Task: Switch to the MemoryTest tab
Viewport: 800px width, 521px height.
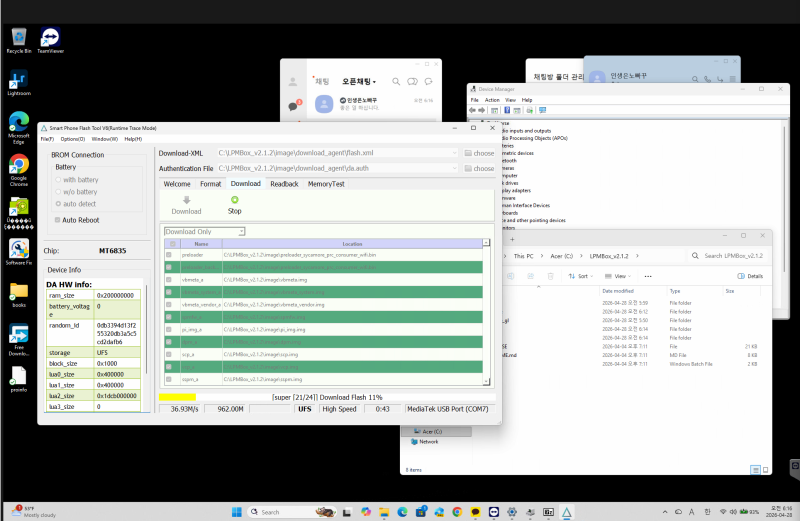Action: [x=326, y=184]
